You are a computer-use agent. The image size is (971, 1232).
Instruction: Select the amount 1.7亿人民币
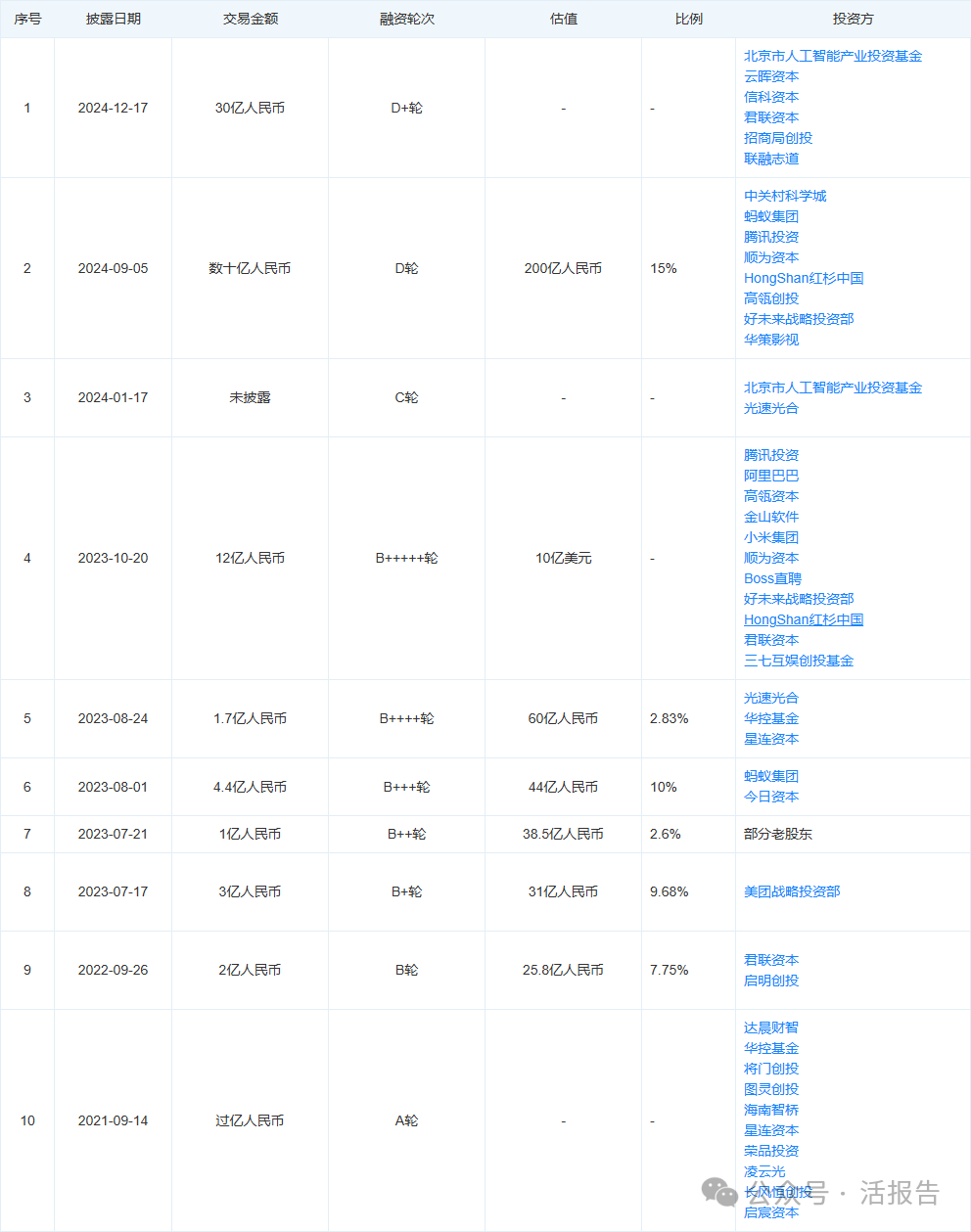tap(251, 718)
